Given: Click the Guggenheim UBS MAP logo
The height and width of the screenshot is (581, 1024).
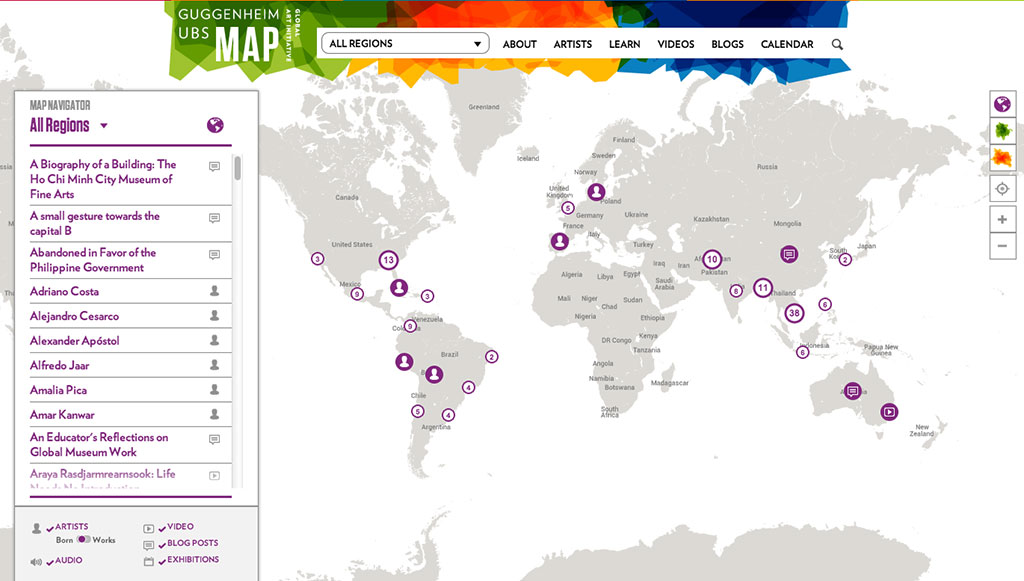Looking at the screenshot, I should coord(238,37).
